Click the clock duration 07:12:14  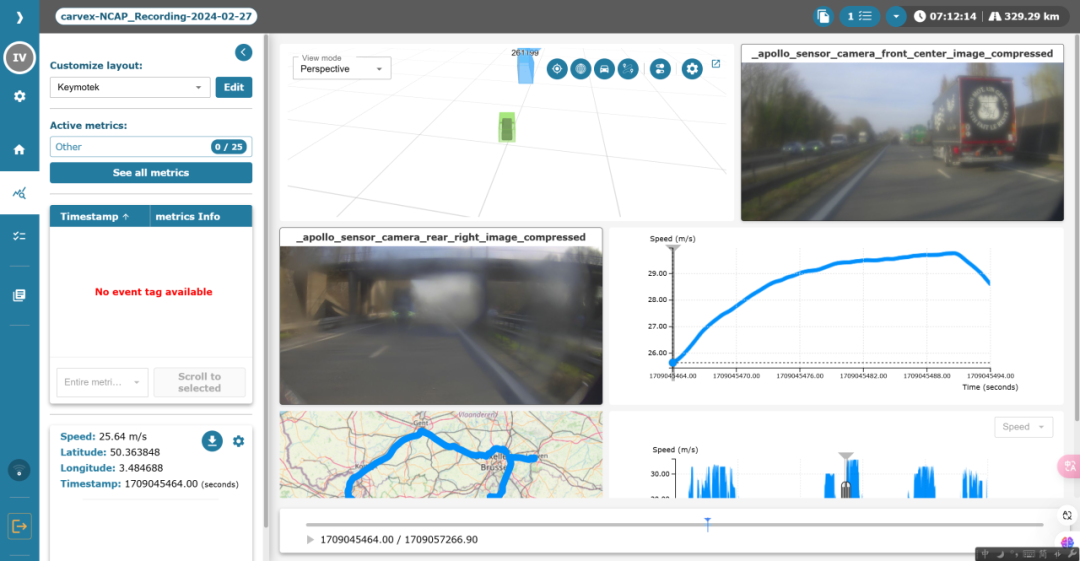coord(945,17)
